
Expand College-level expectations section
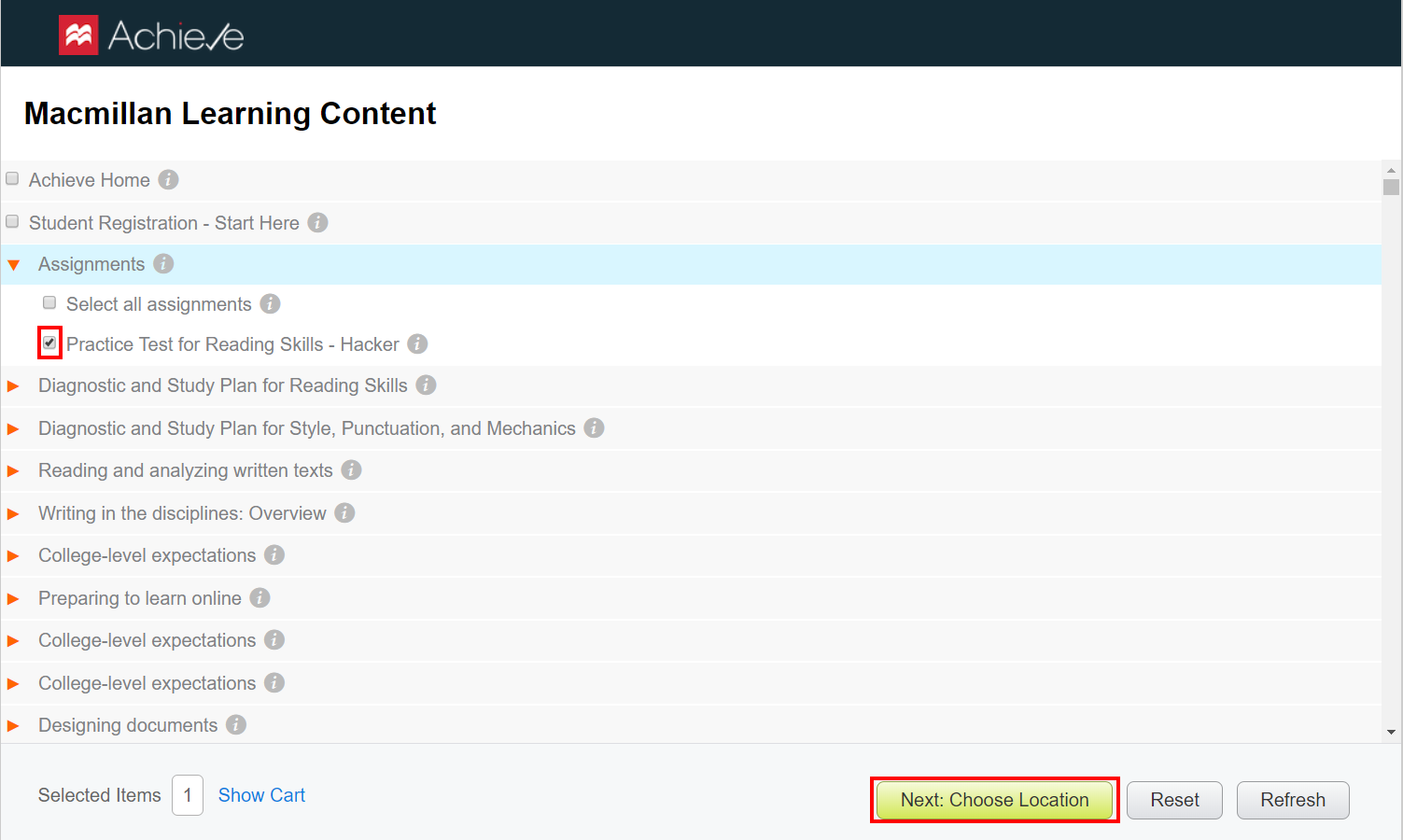[x=14, y=554]
